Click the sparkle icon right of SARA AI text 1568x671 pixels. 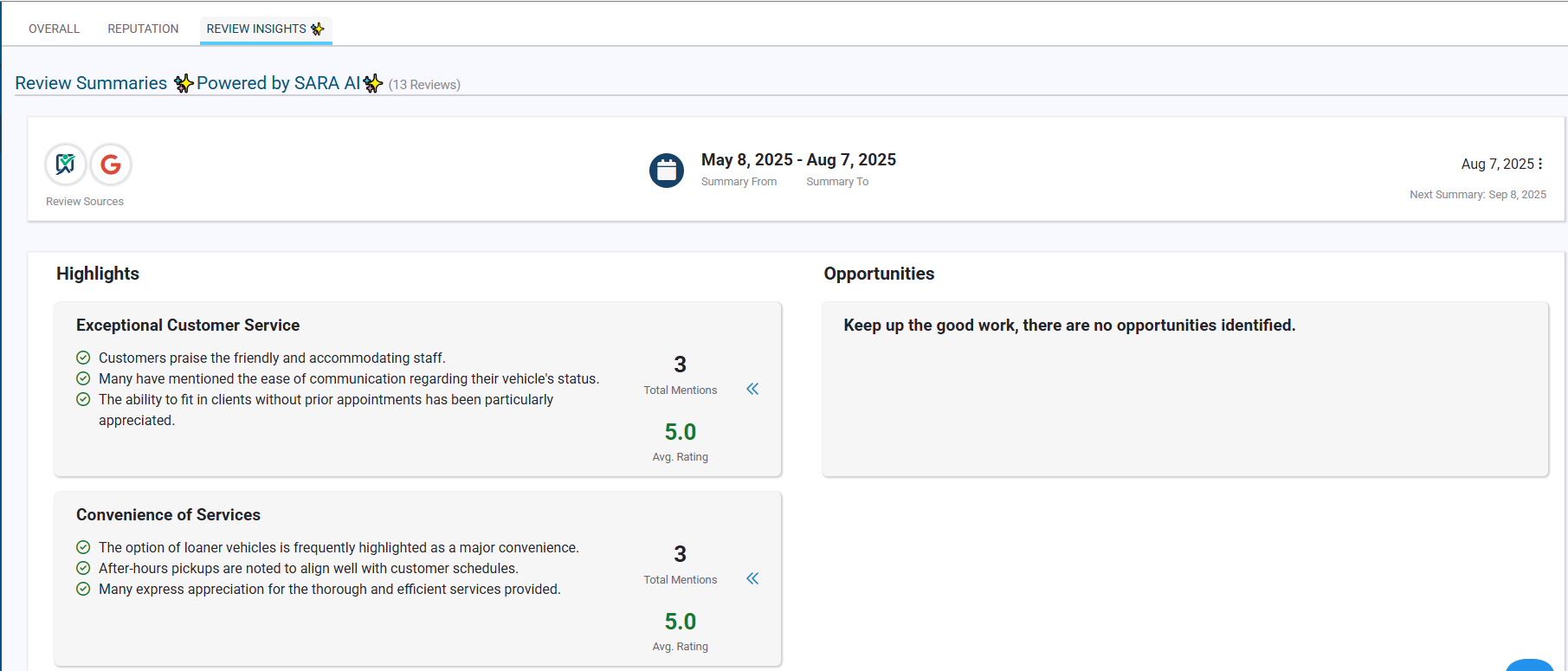click(x=373, y=83)
